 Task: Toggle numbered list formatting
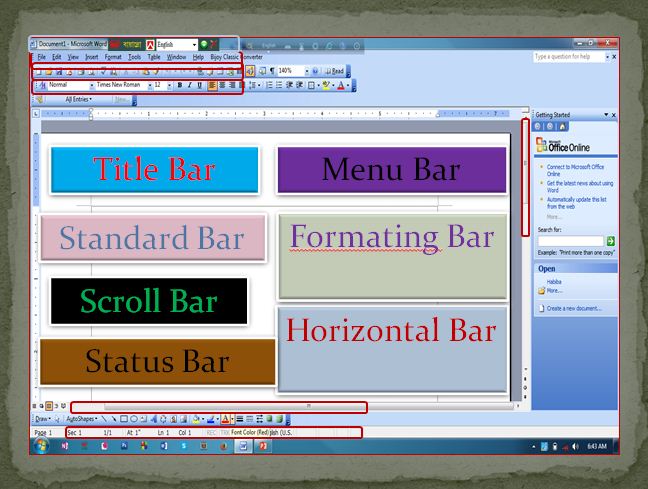pos(269,85)
